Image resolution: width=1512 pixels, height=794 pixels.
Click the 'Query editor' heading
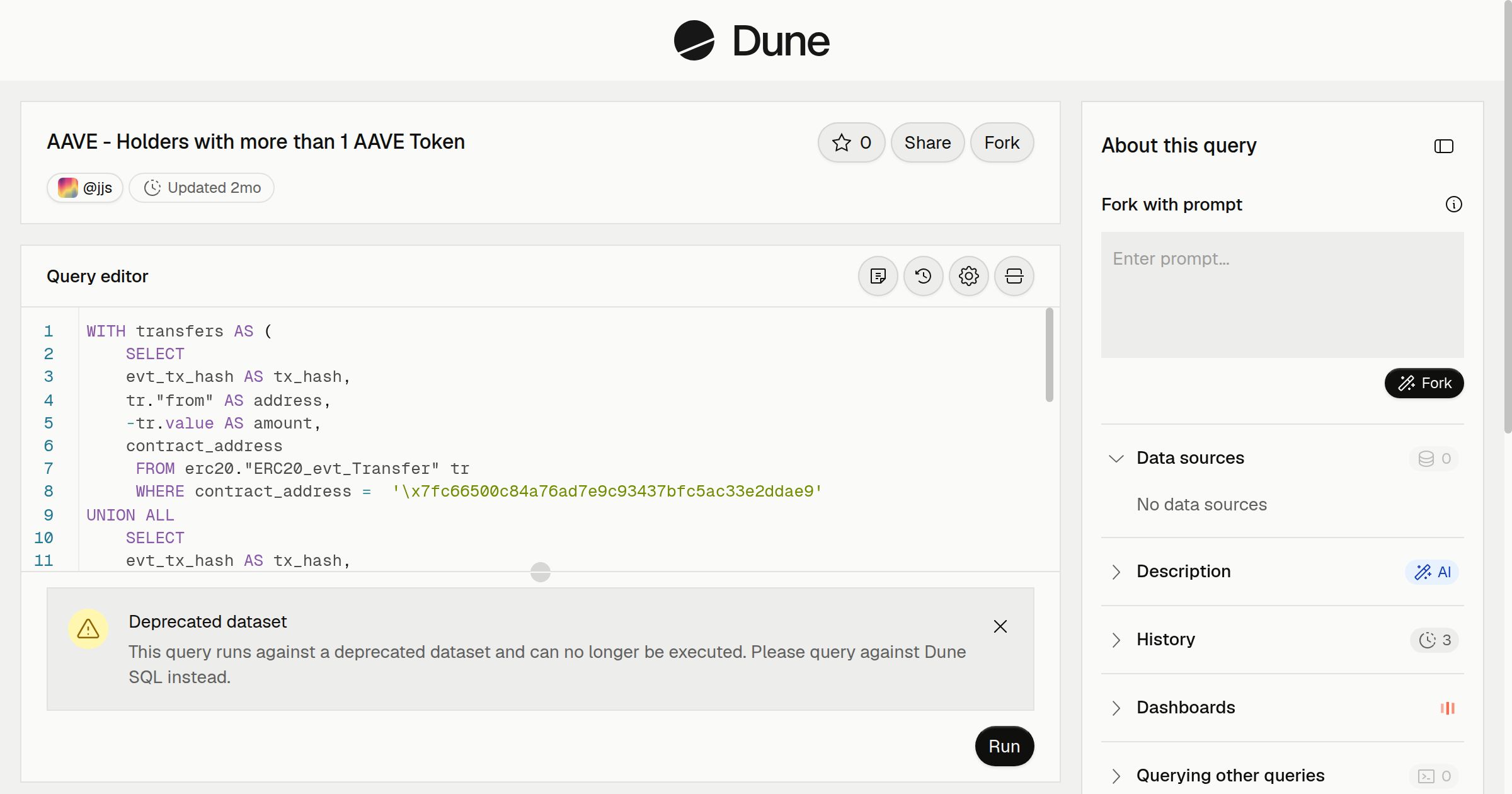(x=97, y=276)
